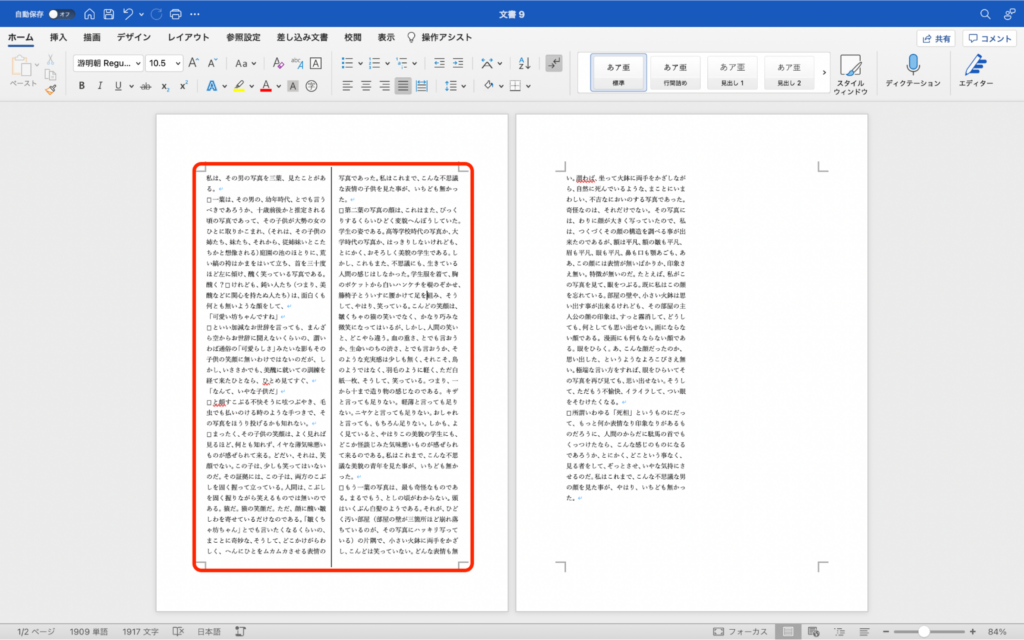Toggle show paragraph marks button
The width and height of the screenshot is (1024, 640).
tap(554, 63)
